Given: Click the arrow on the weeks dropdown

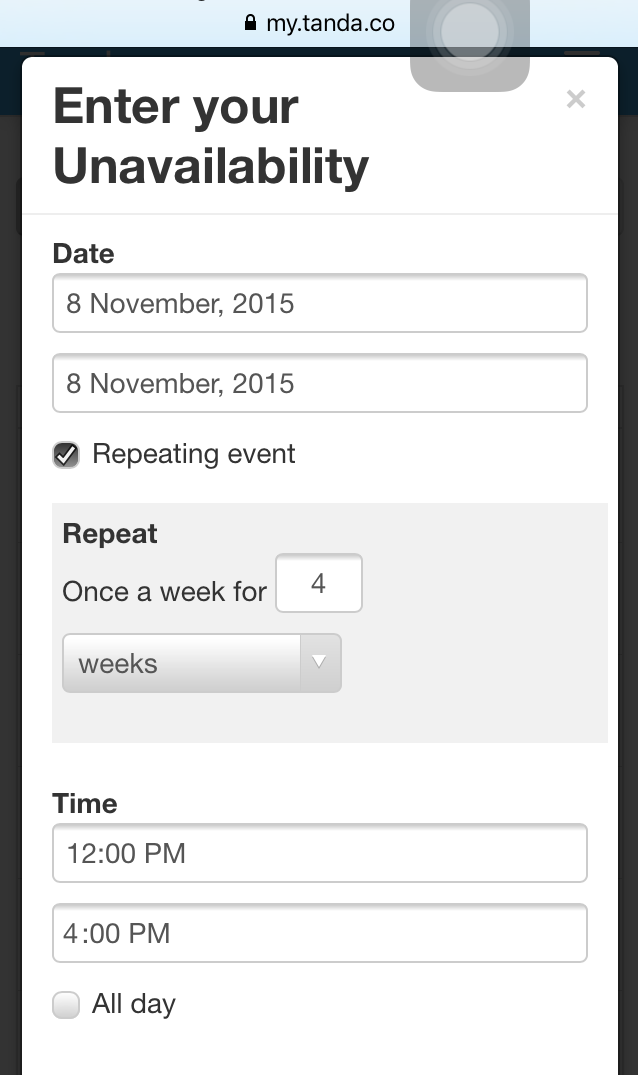Looking at the screenshot, I should (x=319, y=662).
